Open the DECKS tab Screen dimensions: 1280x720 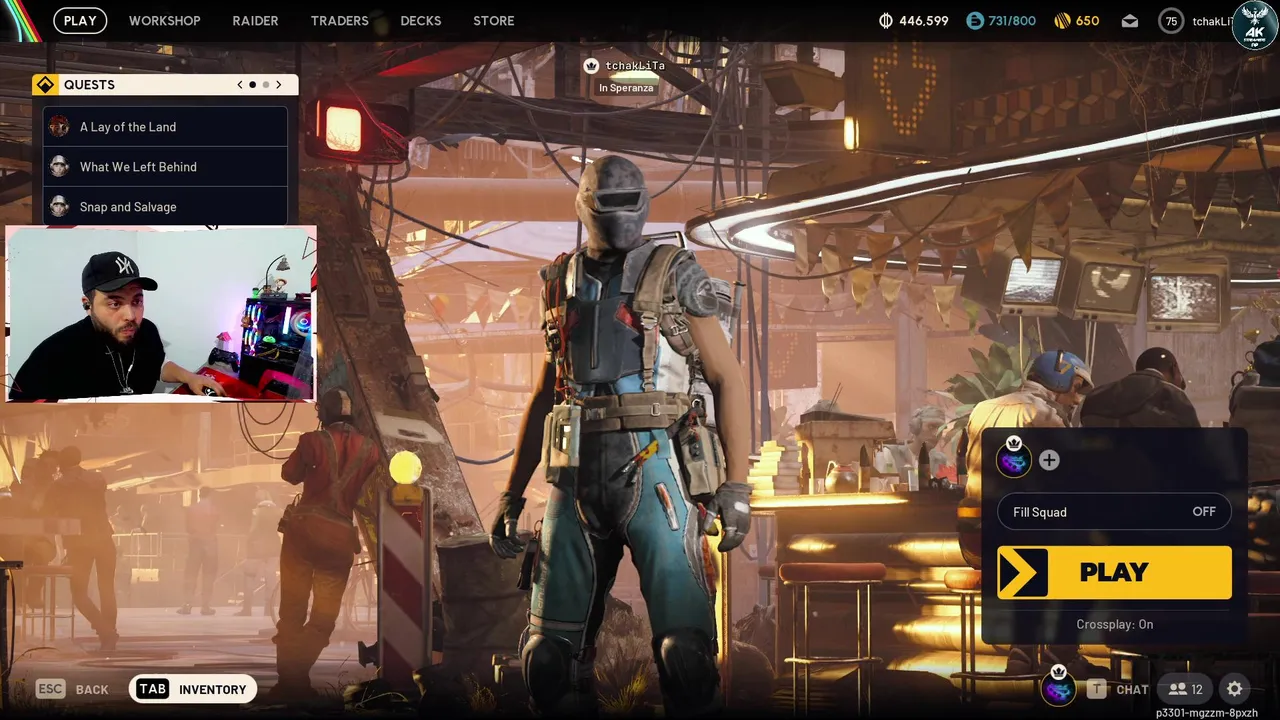[420, 20]
